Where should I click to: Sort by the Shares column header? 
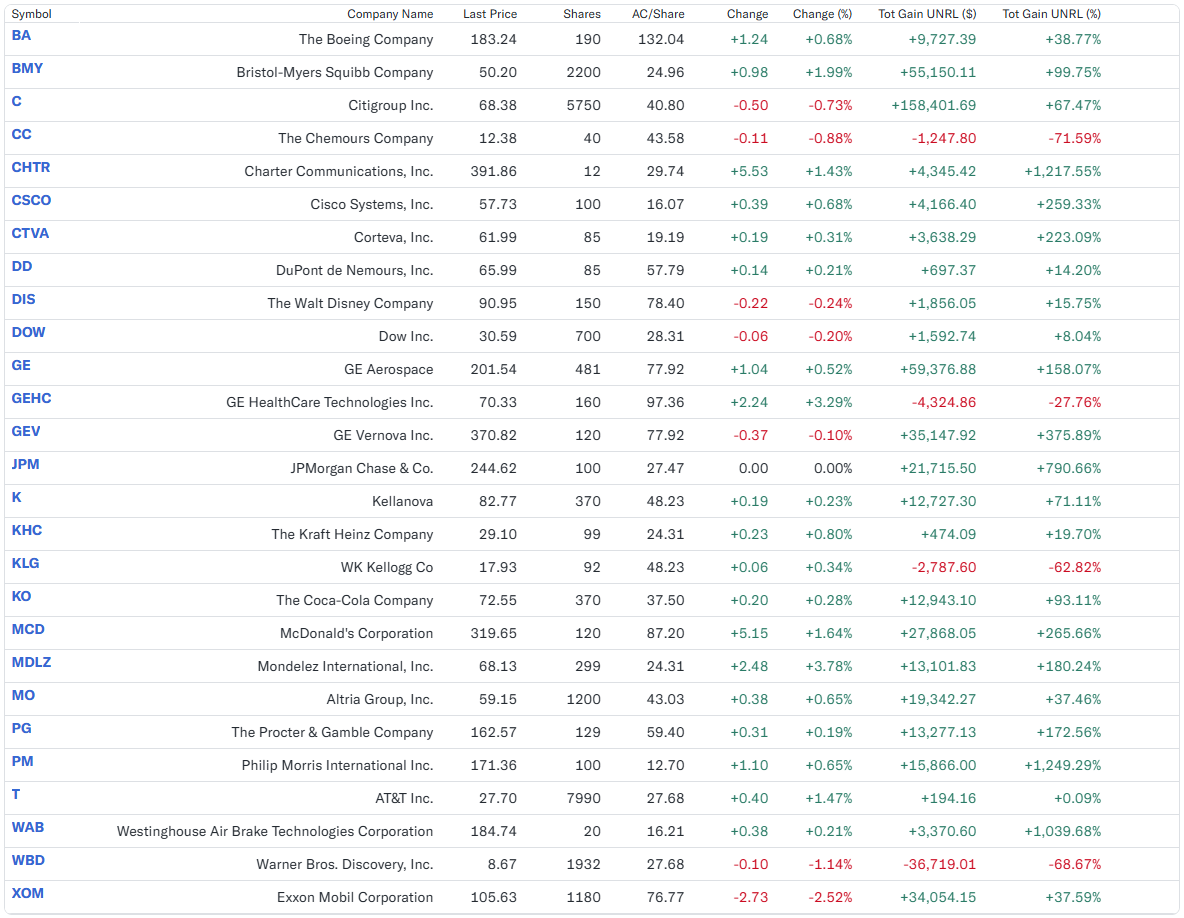582,14
